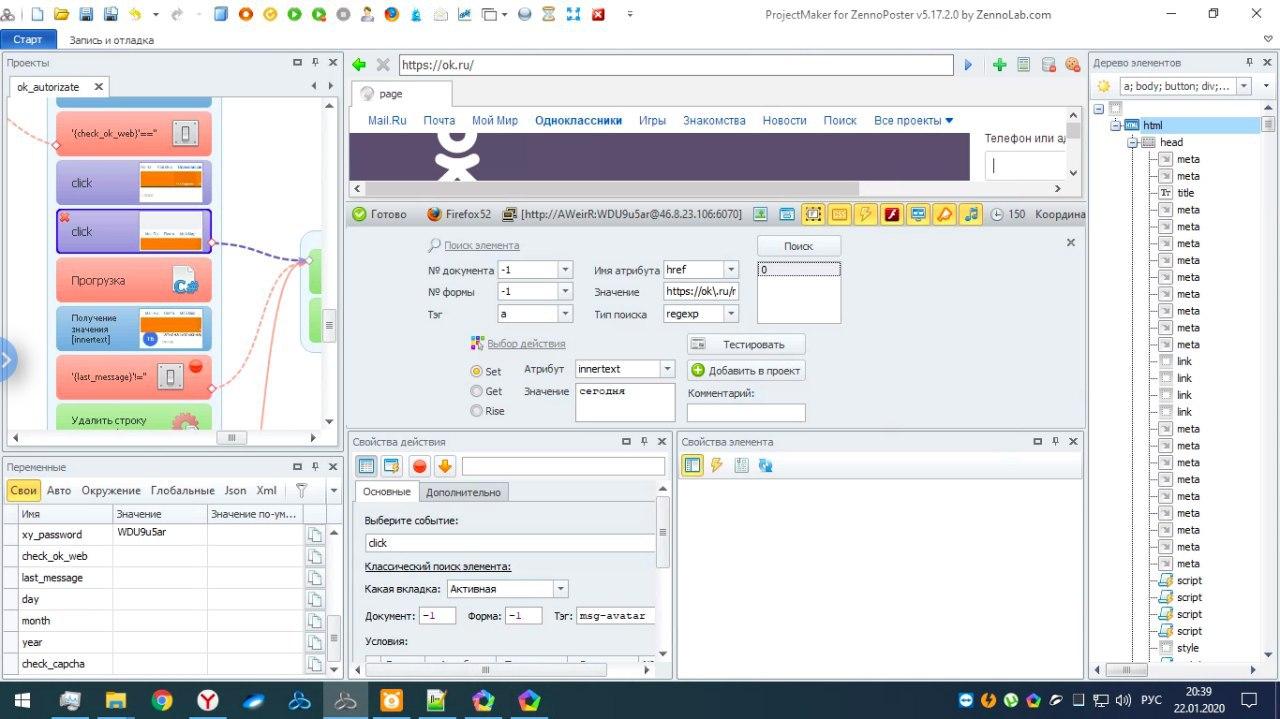Click the green play (run project) icon
The image size is (1280, 719).
click(x=295, y=15)
